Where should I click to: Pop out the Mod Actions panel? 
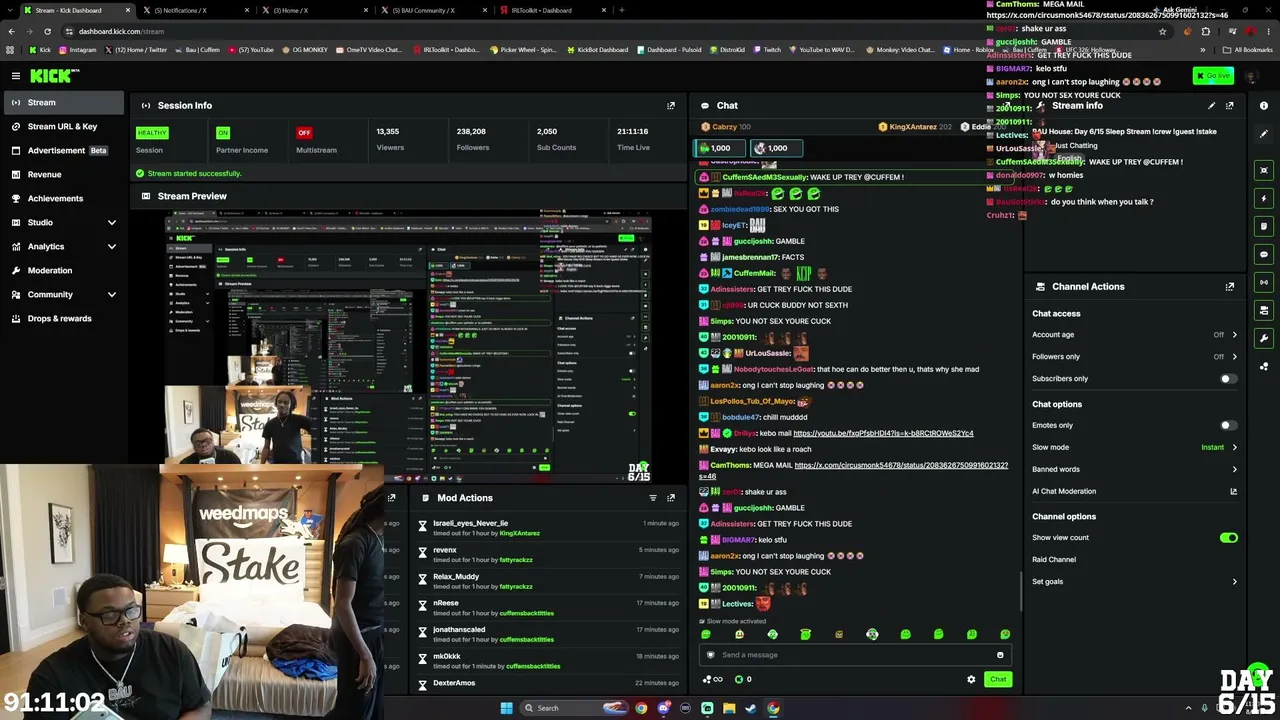tap(671, 497)
